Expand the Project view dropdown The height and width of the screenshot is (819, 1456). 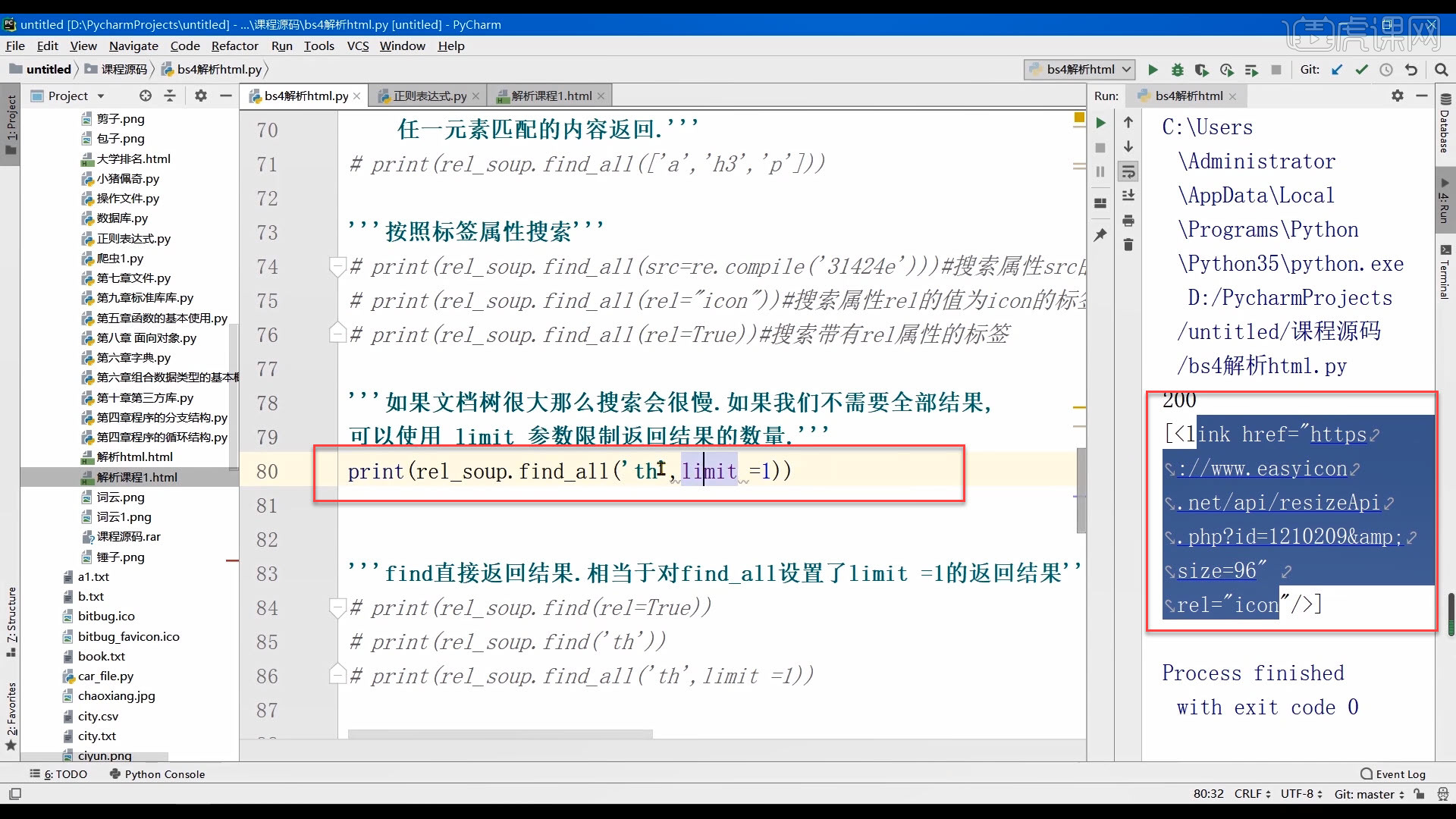[102, 95]
